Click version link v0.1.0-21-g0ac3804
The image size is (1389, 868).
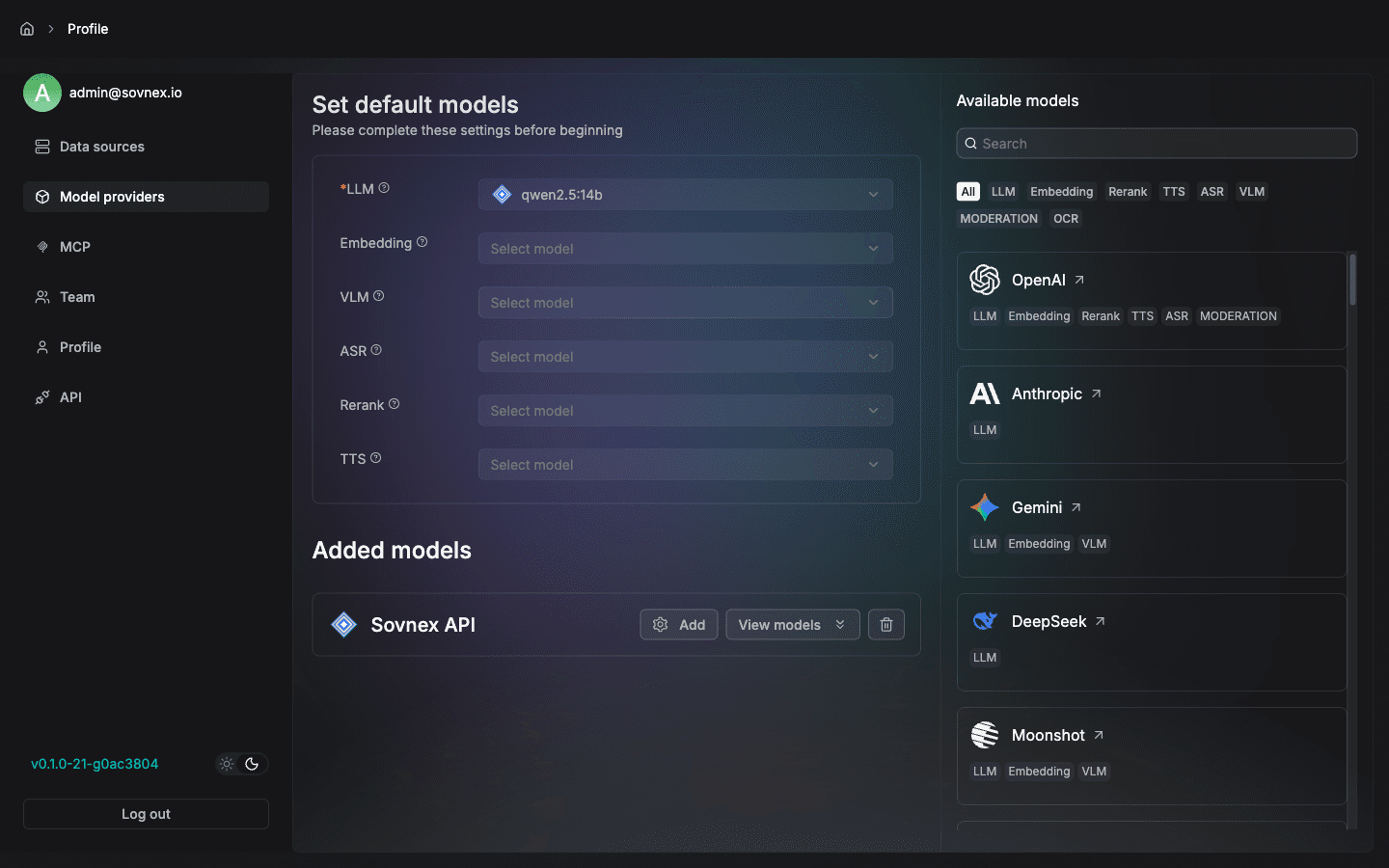pyautogui.click(x=95, y=764)
